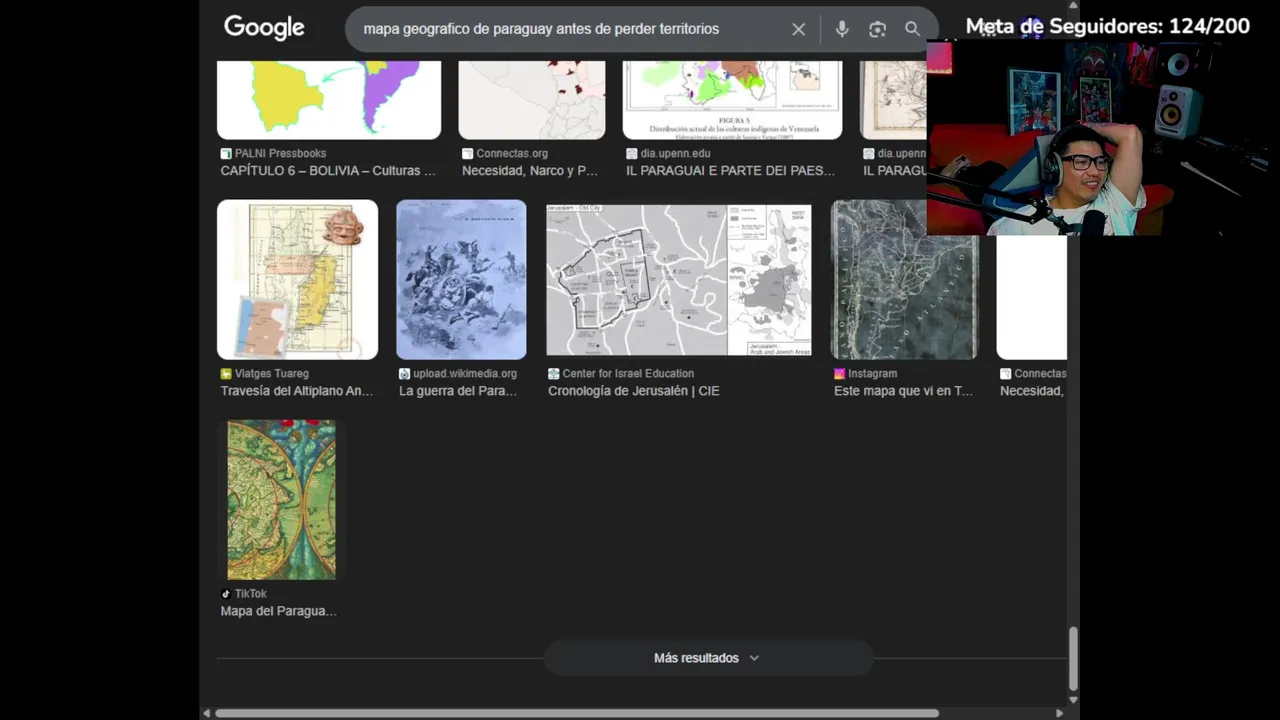Viewport: 1280px width, 720px height.
Task: Click the right arrow of horizontal scrollbar
Action: 1059,713
